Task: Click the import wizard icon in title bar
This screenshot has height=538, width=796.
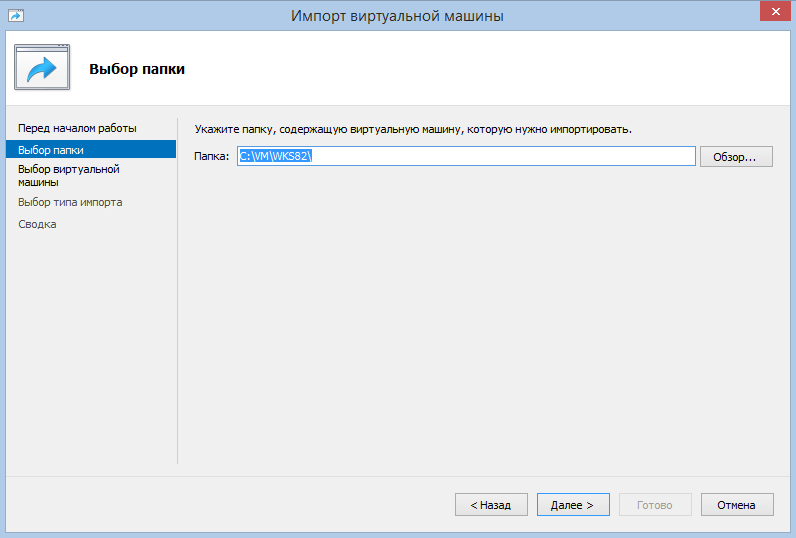Action: tap(15, 15)
